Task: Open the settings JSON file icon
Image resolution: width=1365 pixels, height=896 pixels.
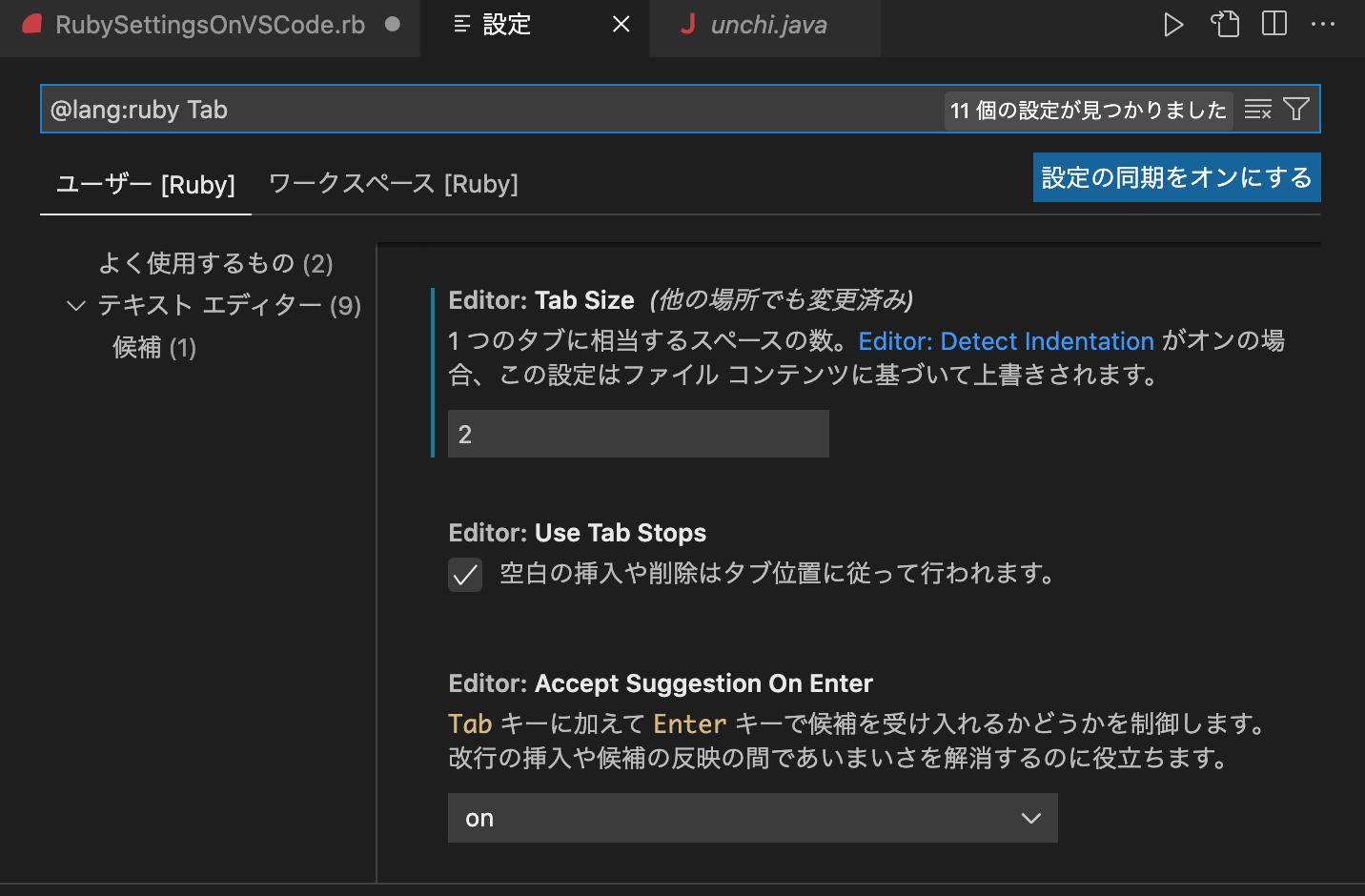Action: point(1225,25)
